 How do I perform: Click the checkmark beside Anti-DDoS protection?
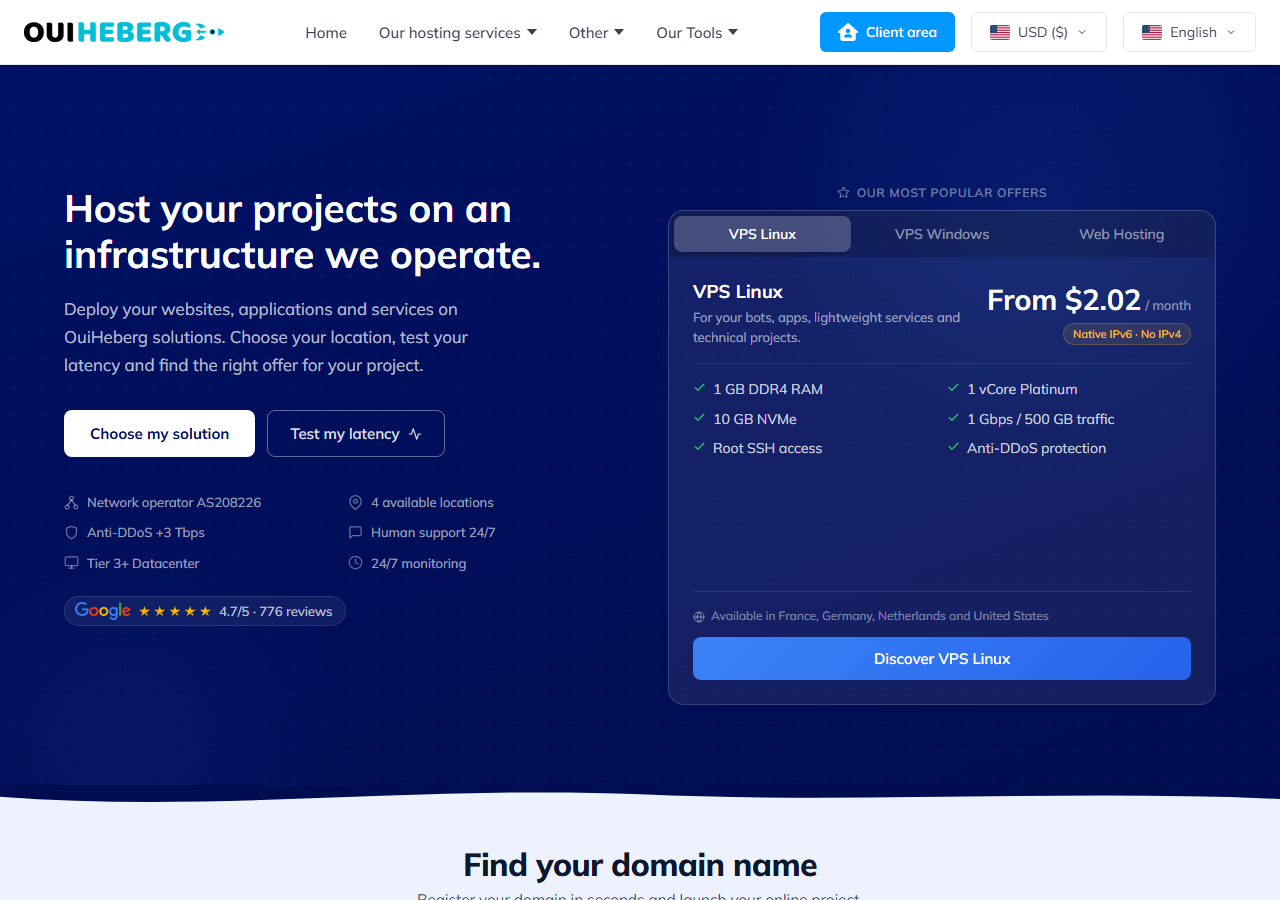[x=953, y=447]
